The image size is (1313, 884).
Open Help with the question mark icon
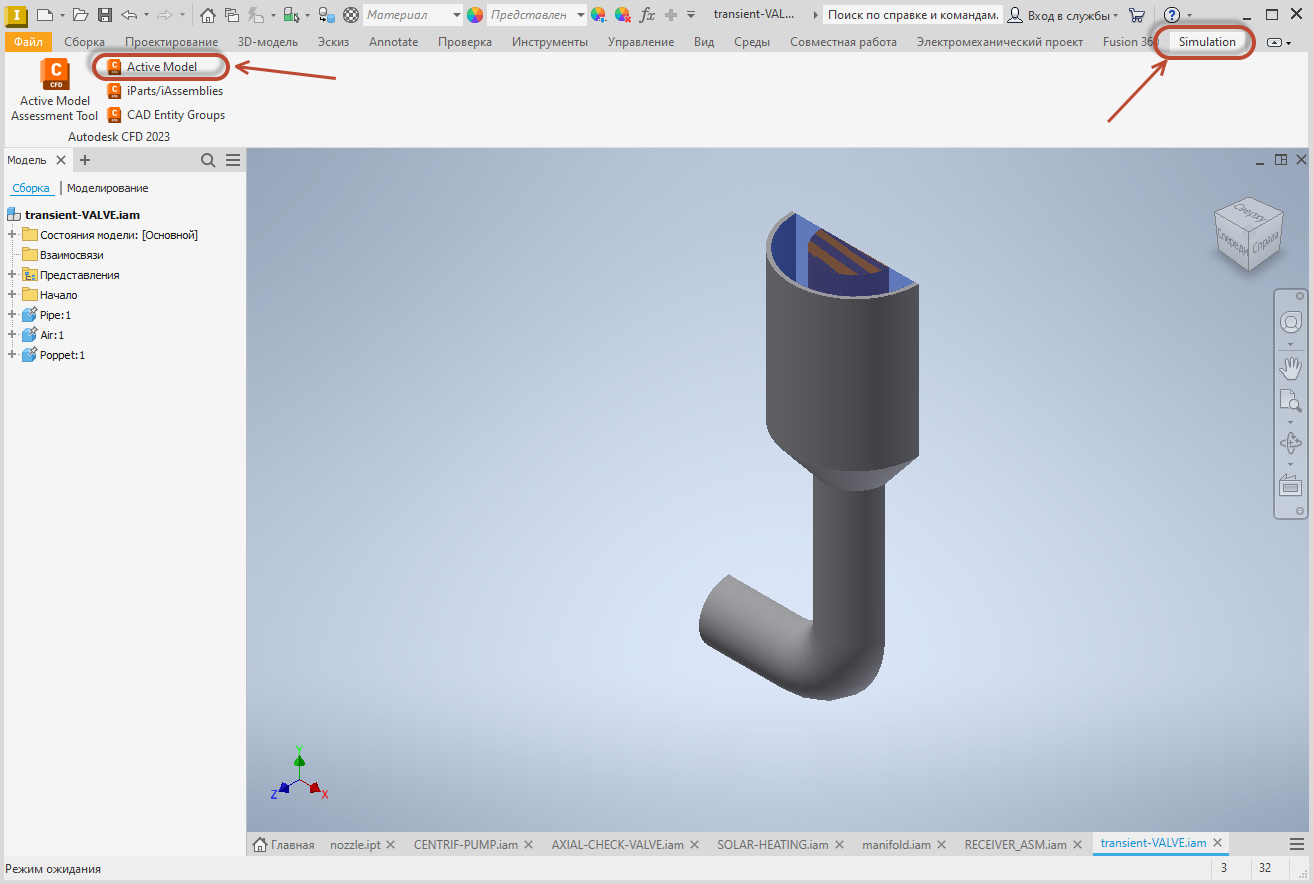pos(1172,15)
